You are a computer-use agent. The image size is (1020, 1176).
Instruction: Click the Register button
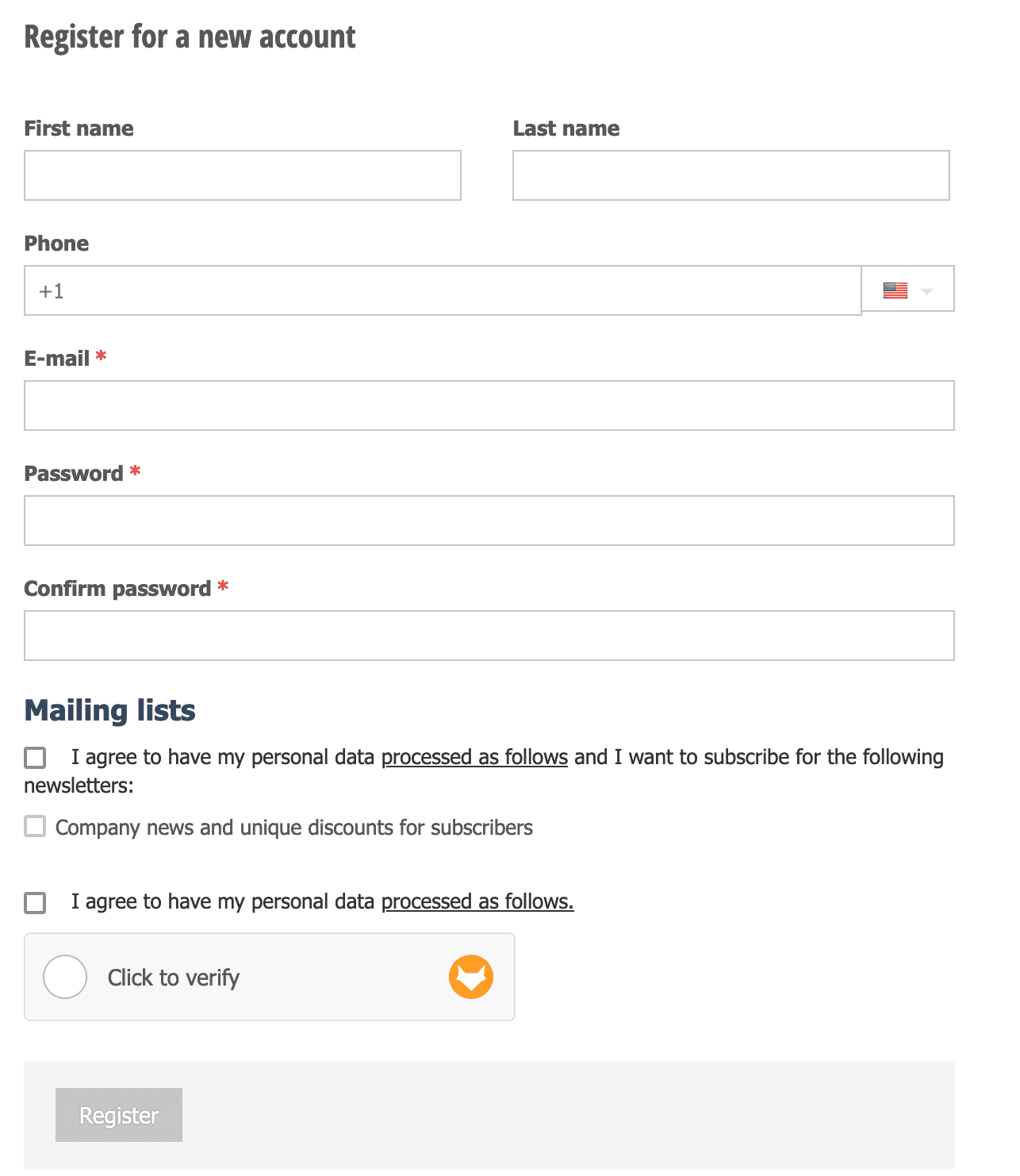[119, 1115]
